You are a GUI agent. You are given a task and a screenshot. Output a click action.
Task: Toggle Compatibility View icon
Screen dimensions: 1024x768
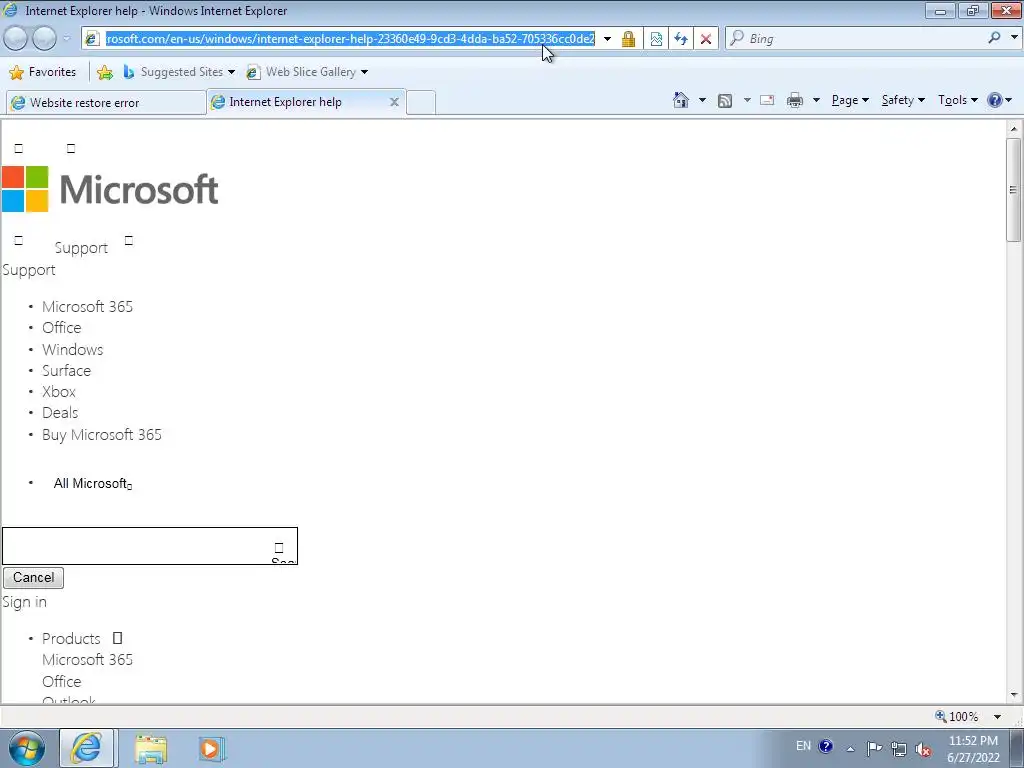tap(656, 39)
